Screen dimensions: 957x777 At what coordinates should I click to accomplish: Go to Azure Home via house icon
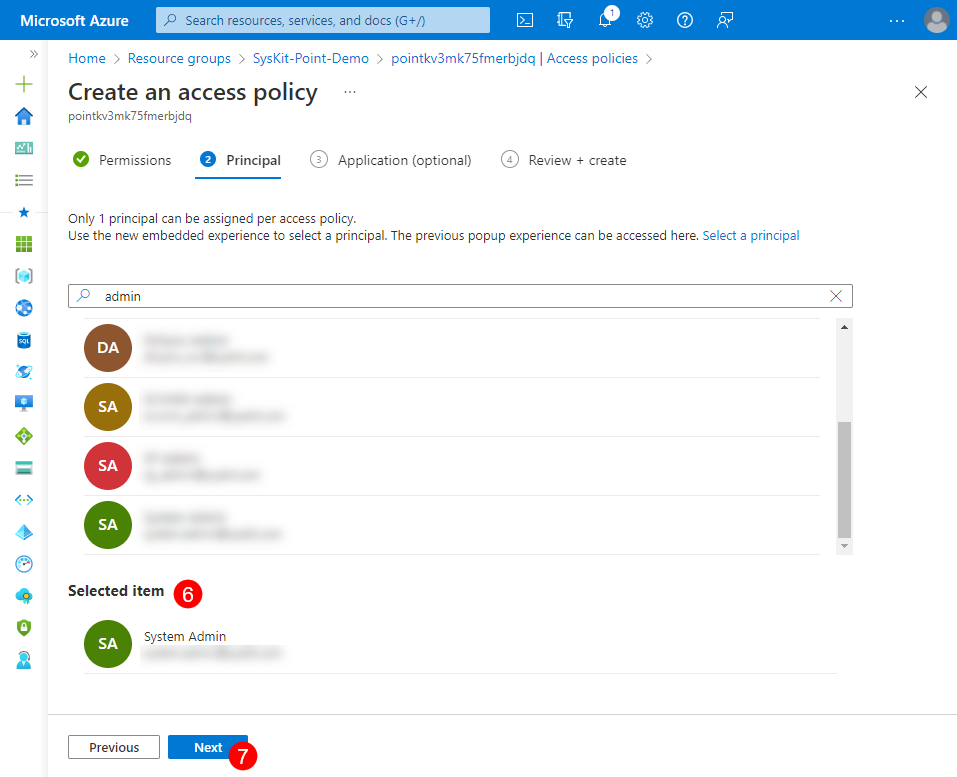click(23, 116)
